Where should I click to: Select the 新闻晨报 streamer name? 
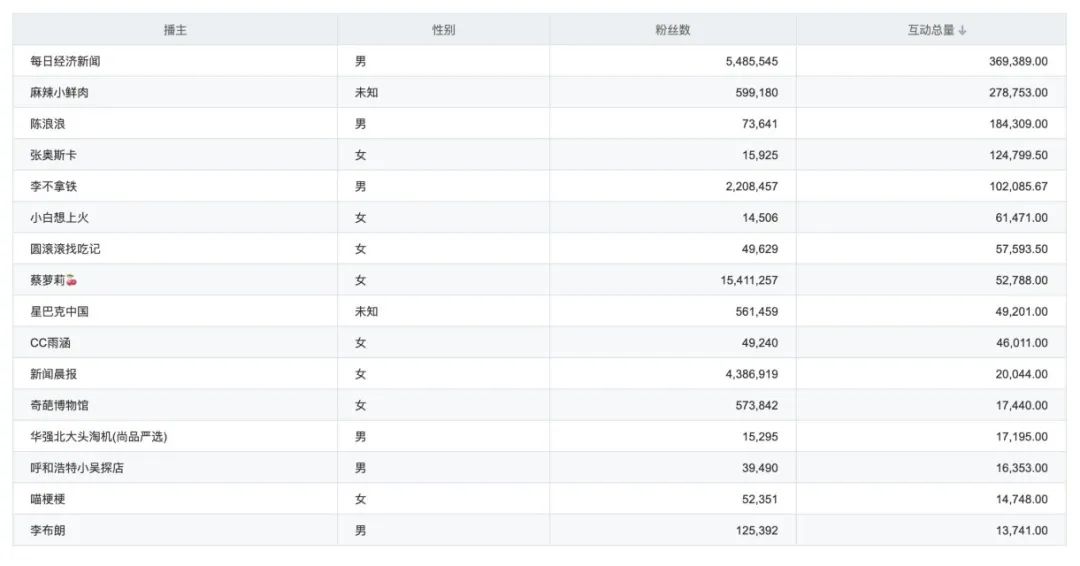click(x=53, y=374)
